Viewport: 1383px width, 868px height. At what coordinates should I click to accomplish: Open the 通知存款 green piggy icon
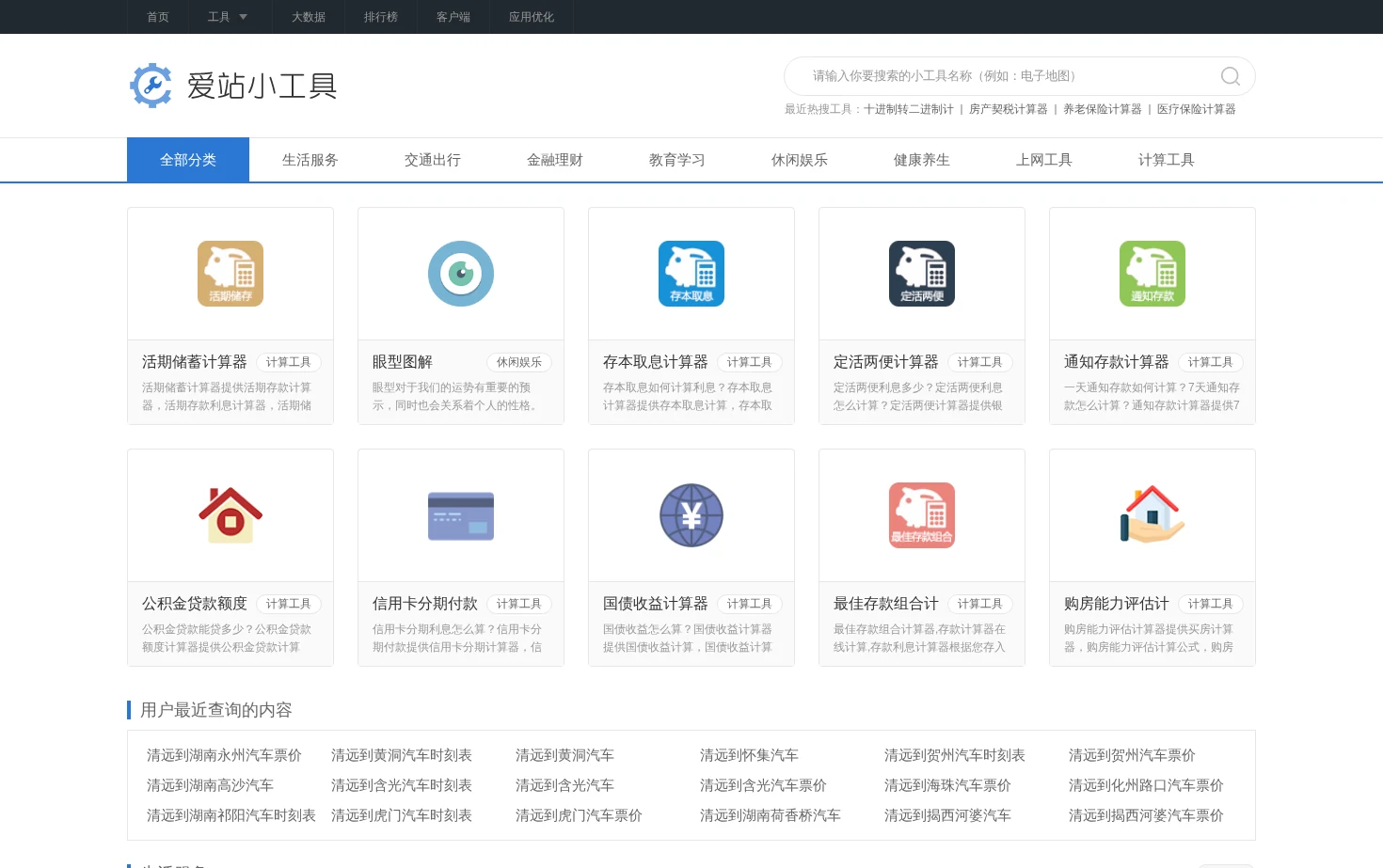[x=1152, y=274]
